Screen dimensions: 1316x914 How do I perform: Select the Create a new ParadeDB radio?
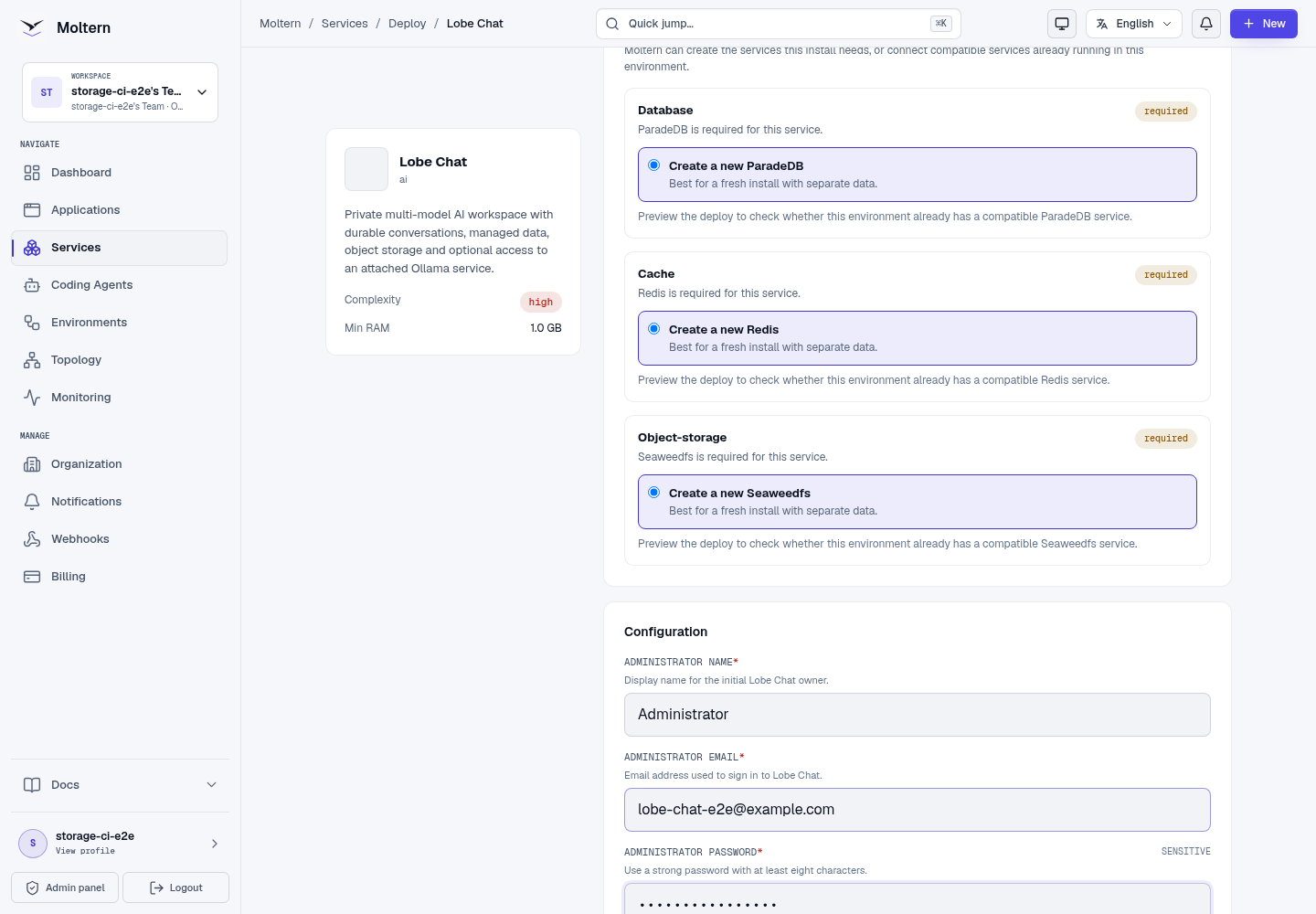pyautogui.click(x=654, y=165)
